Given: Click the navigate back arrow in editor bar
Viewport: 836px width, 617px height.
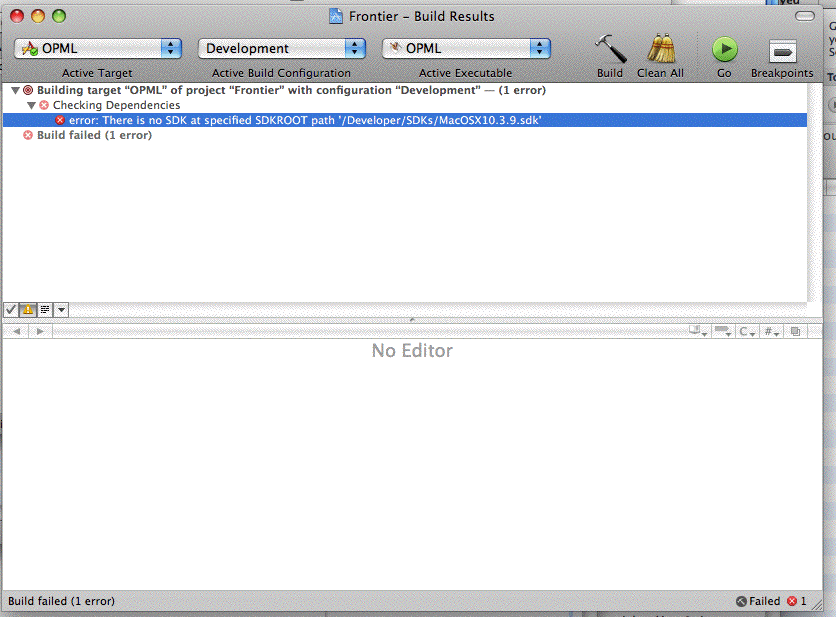Looking at the screenshot, I should point(17,331).
